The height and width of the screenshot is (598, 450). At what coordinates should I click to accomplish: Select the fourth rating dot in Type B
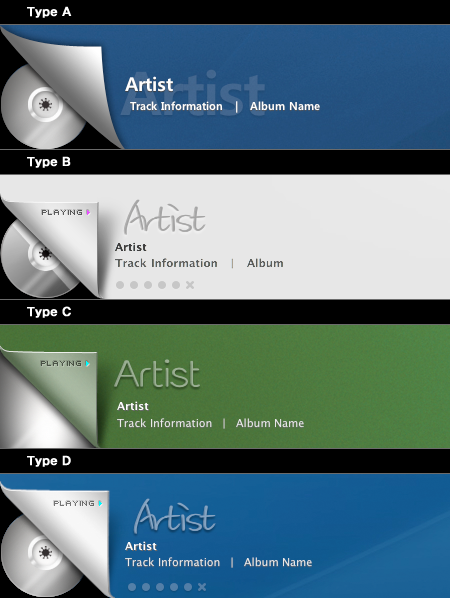162,285
